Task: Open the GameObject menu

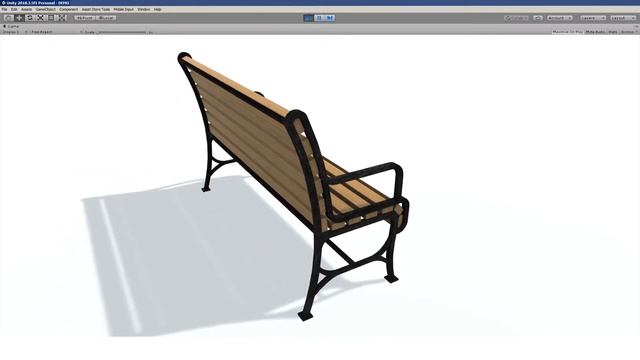Action: (45, 9)
